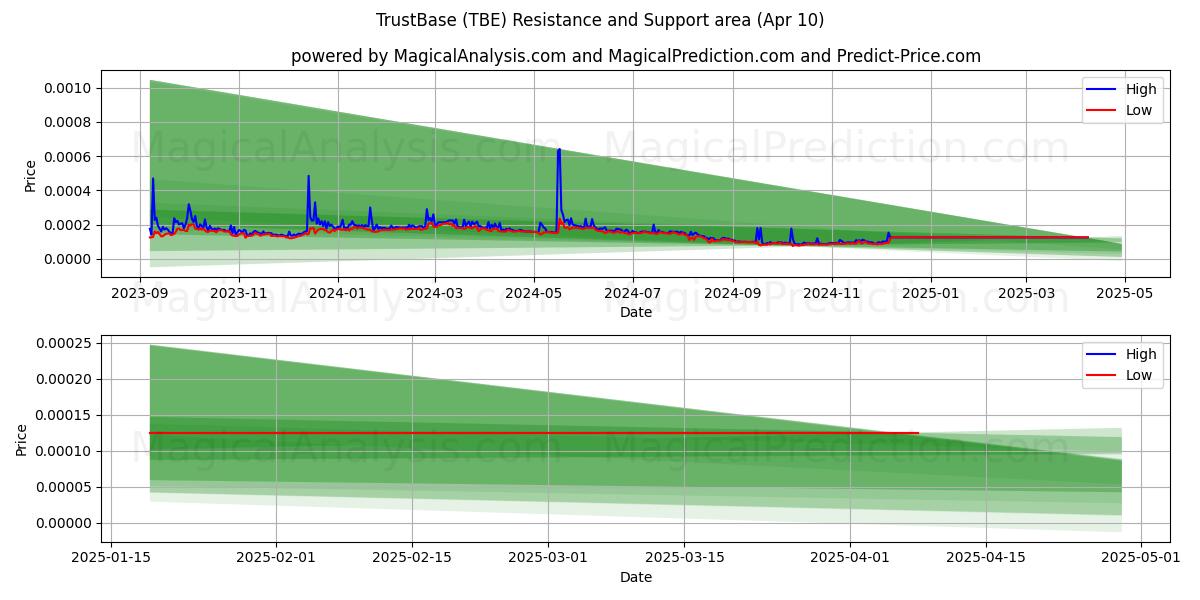This screenshot has height=600, width=1200.
Task: Click the '2024-09' x-axis tick label
Action: point(732,293)
